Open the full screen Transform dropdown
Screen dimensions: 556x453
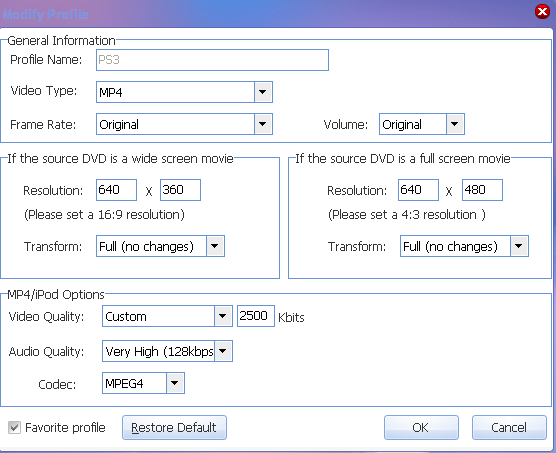464,246
